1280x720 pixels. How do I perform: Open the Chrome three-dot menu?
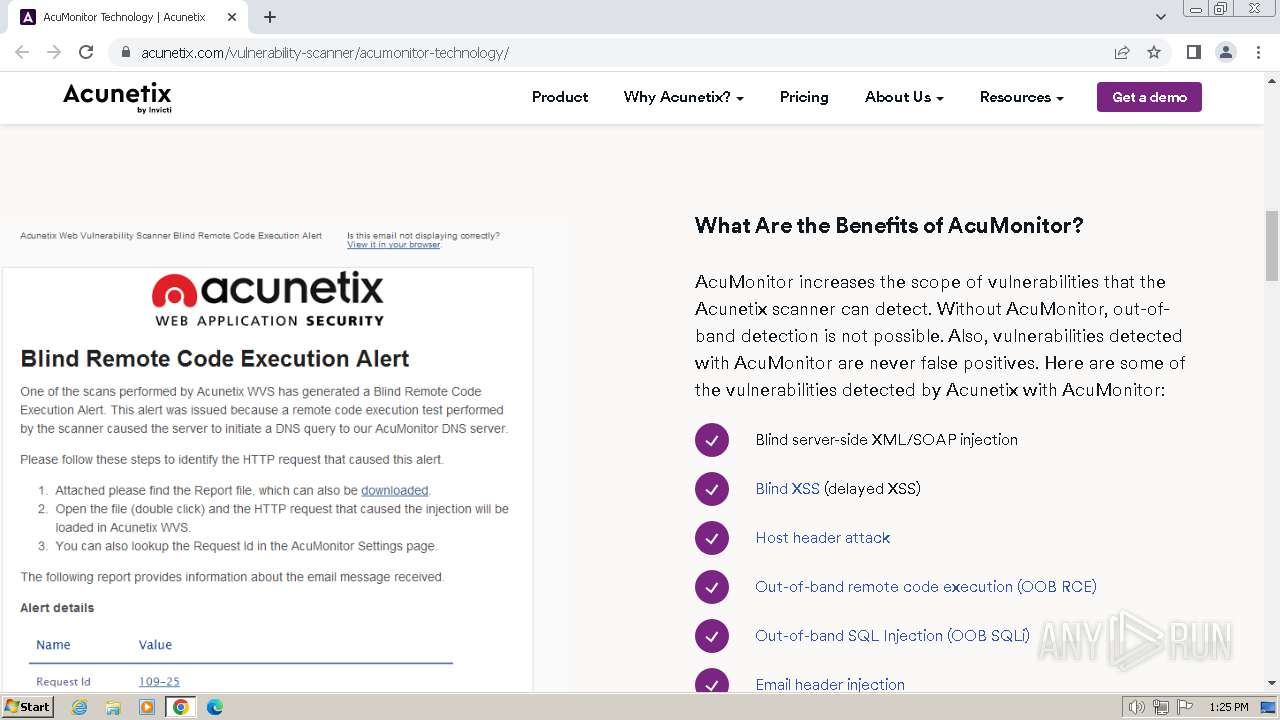coord(1258,52)
